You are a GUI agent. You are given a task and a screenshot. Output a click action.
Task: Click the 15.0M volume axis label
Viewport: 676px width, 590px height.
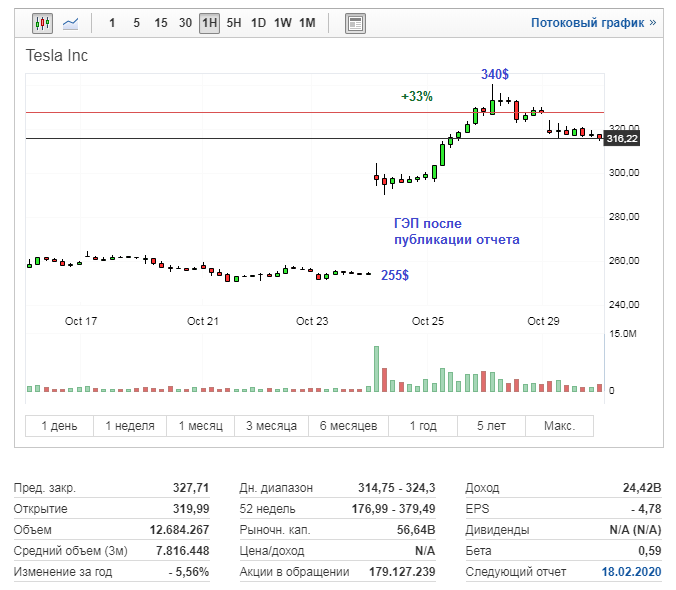623,334
